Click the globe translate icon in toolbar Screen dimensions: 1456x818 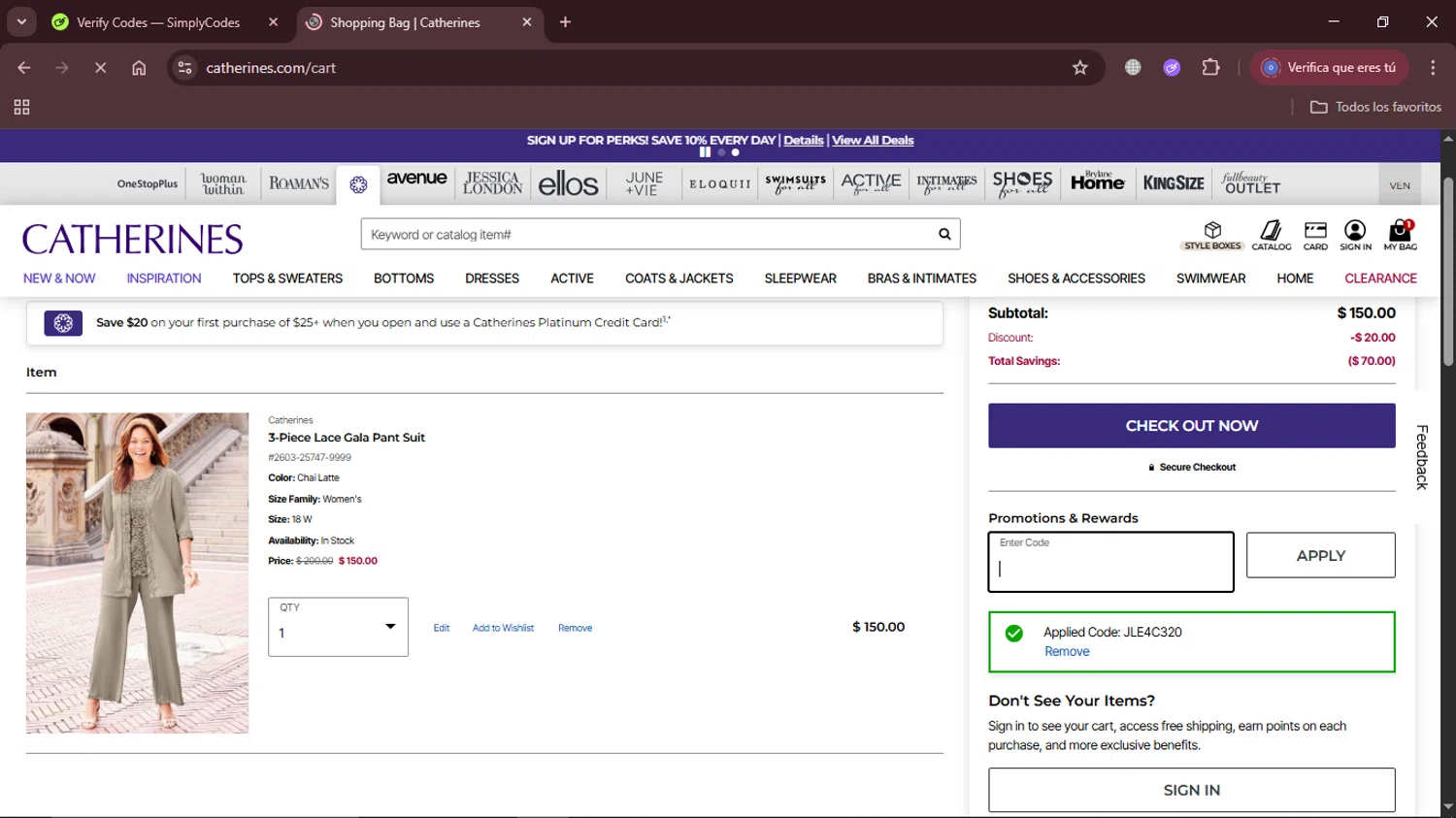click(1133, 68)
